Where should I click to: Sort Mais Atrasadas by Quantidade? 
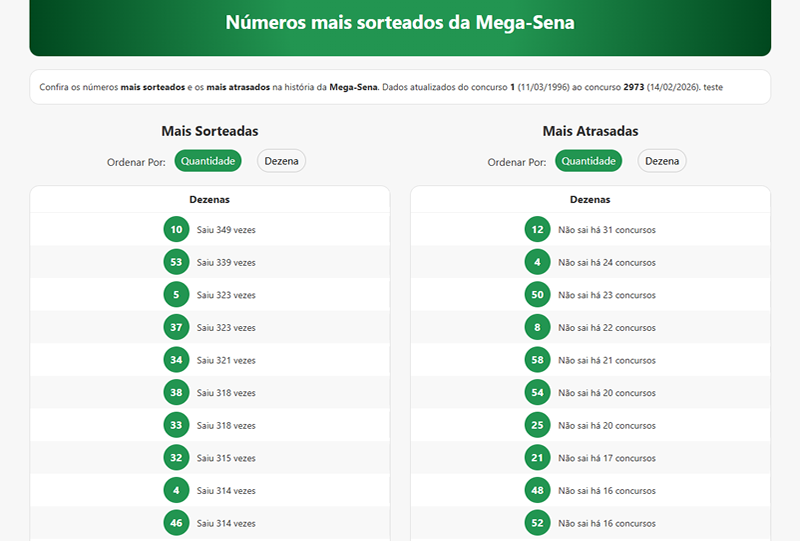point(589,161)
